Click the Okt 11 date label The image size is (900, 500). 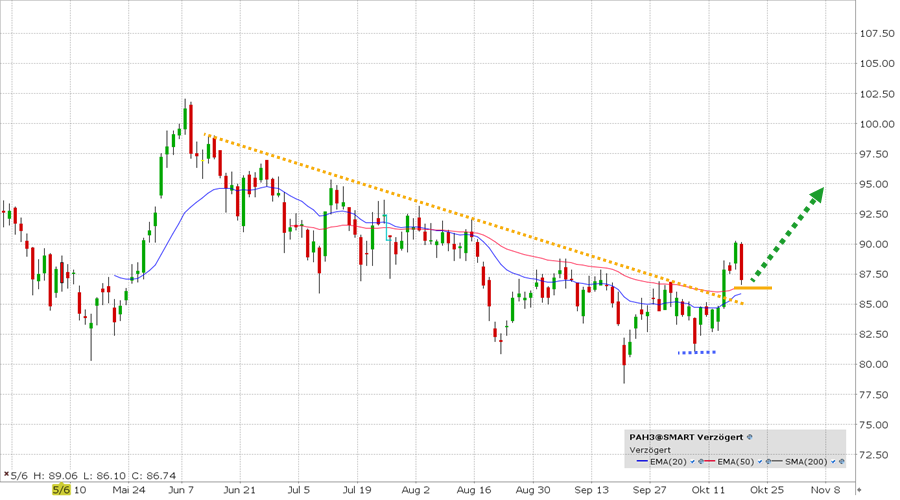[708, 490]
